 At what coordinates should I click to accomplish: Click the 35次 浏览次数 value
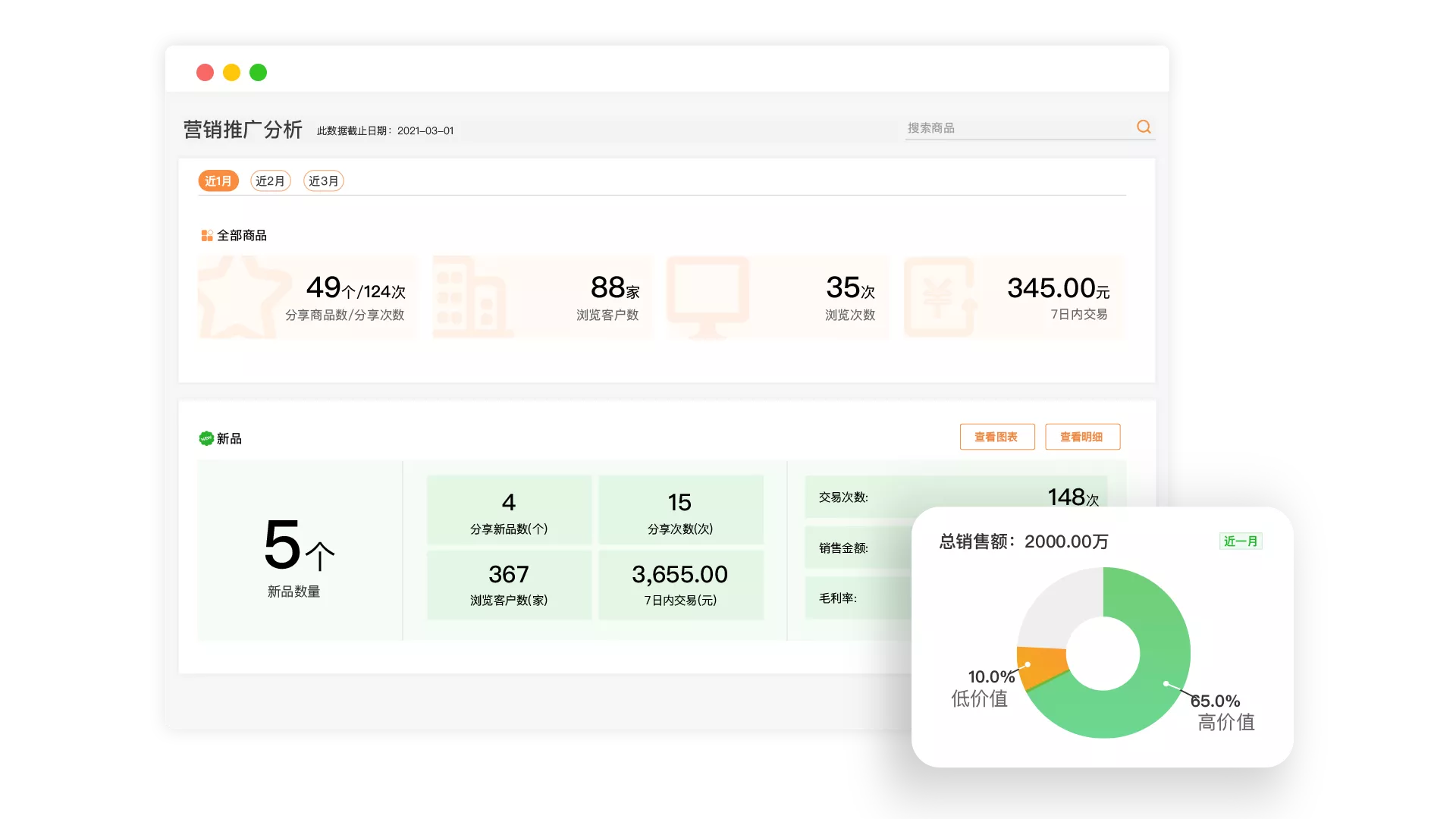tap(850, 288)
